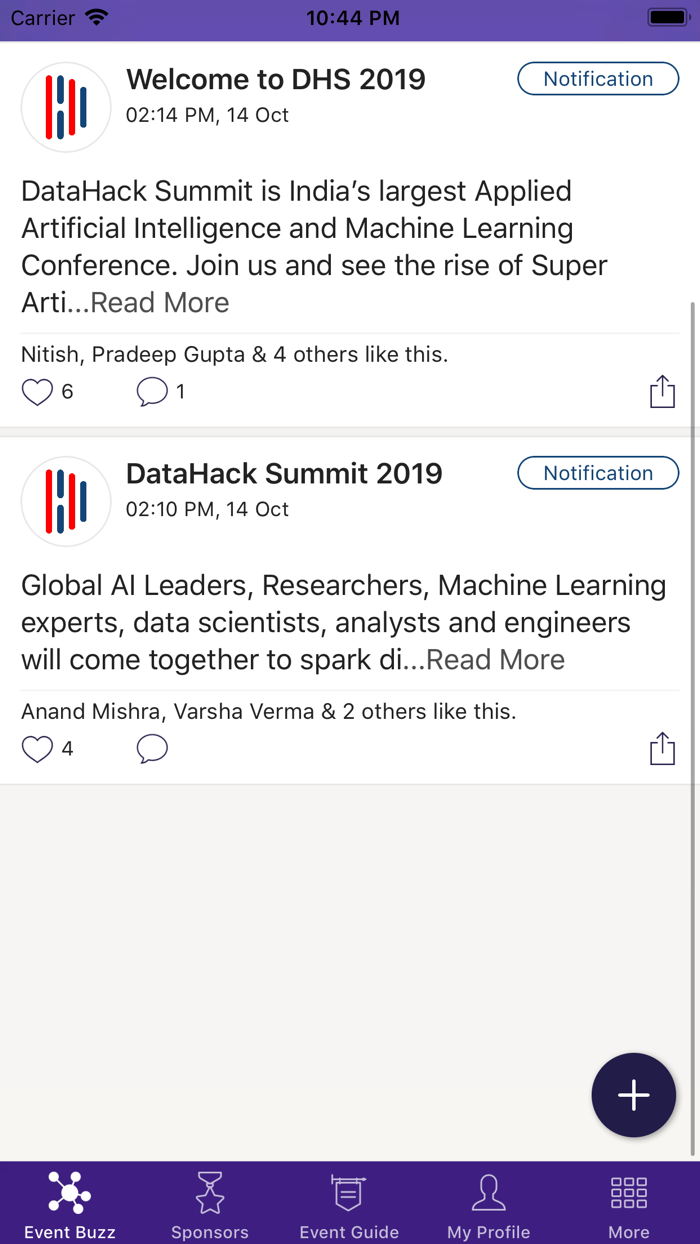Like the Welcome to DHS 2019 post
The image size is (700, 1244).
[x=36, y=391]
